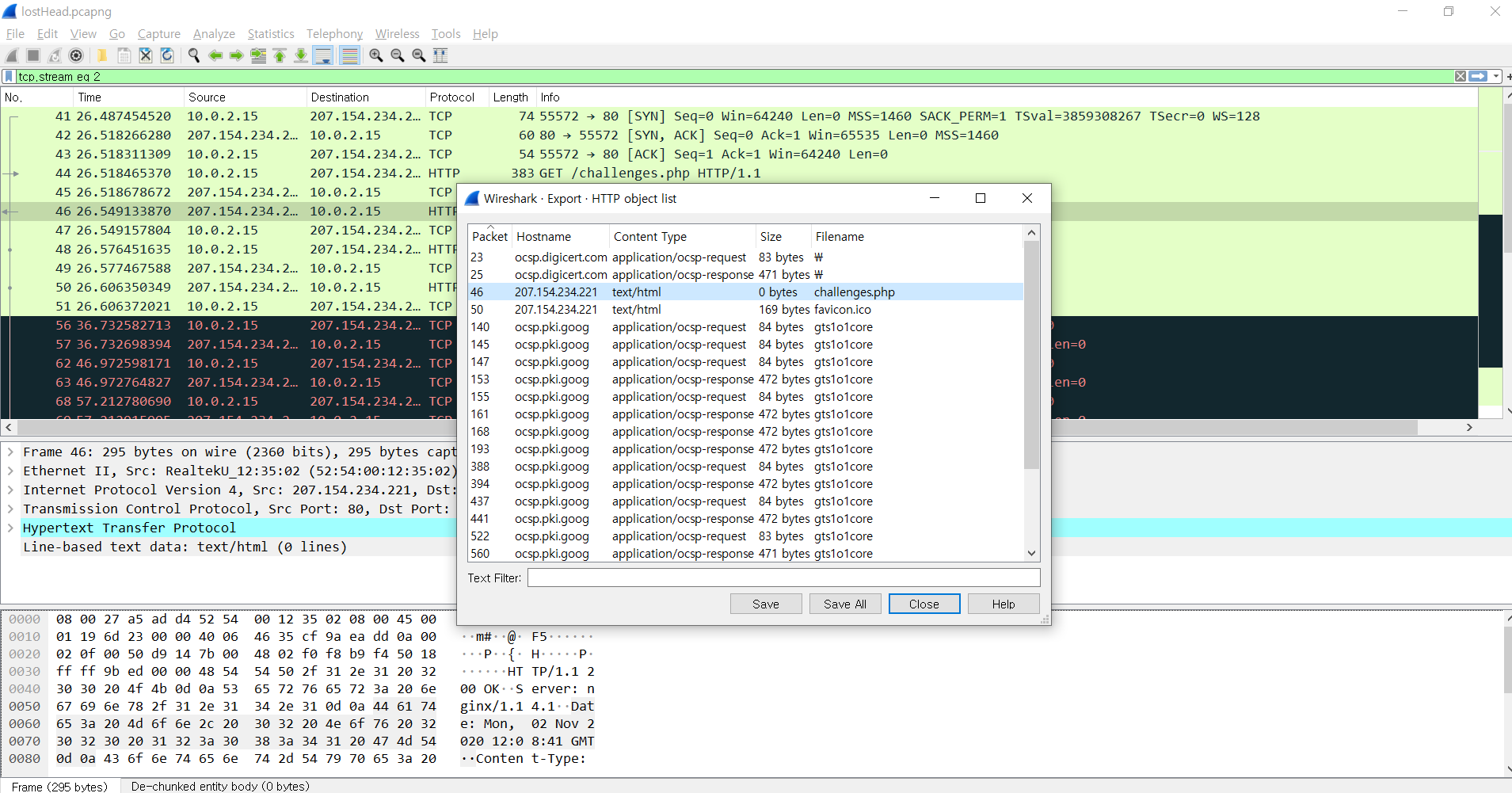This screenshot has height=793, width=1512.
Task: Click Save All button
Action: (x=844, y=604)
